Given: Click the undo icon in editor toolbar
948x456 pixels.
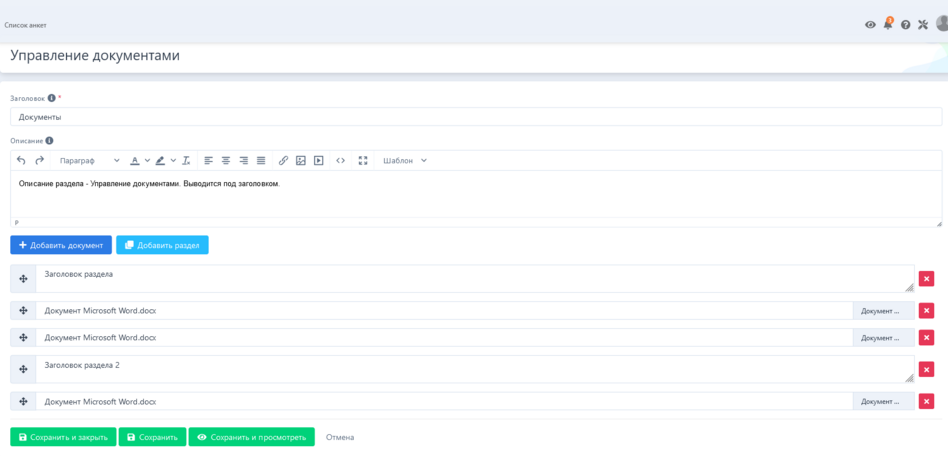Looking at the screenshot, I should (22, 161).
